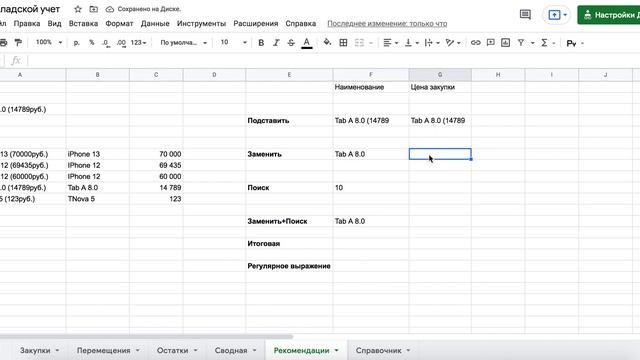
Task: Insert a link via toolbar icon
Action: [x=476, y=42]
